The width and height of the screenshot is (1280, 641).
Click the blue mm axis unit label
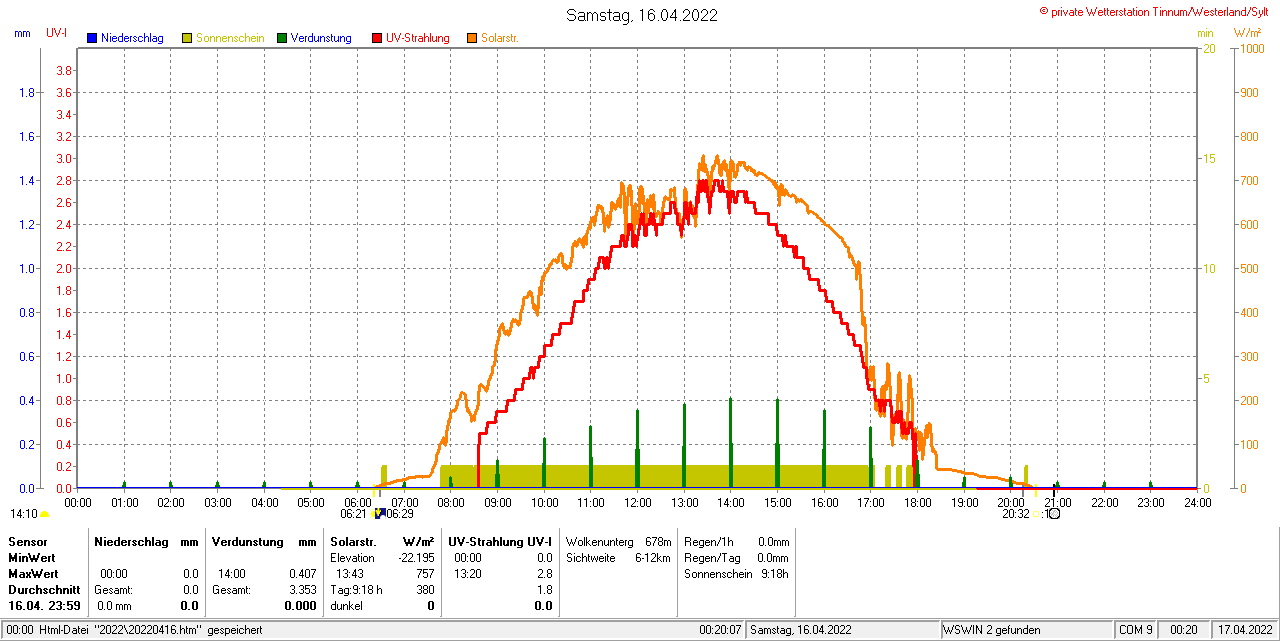coord(23,33)
